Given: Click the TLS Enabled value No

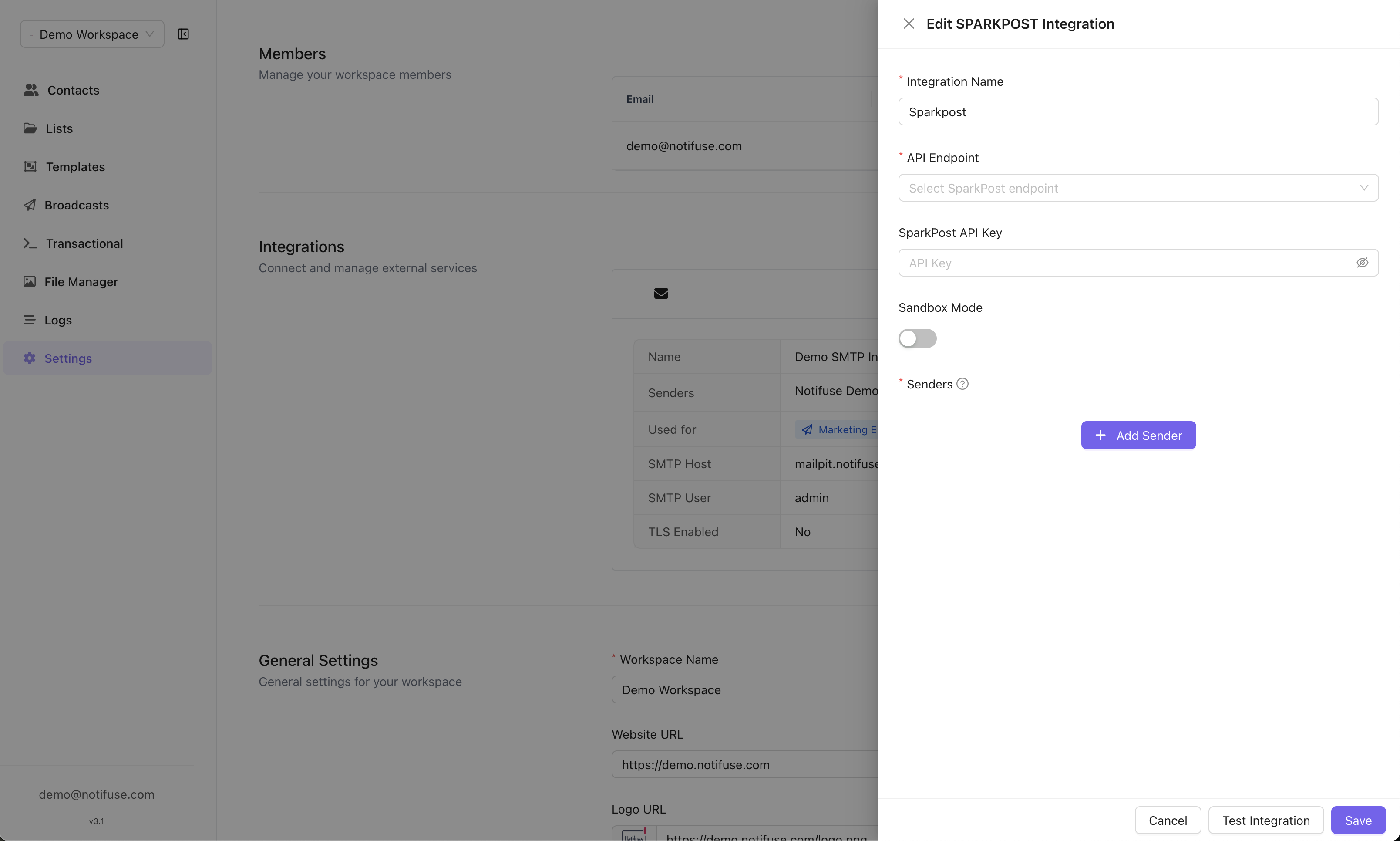Looking at the screenshot, I should (x=802, y=532).
